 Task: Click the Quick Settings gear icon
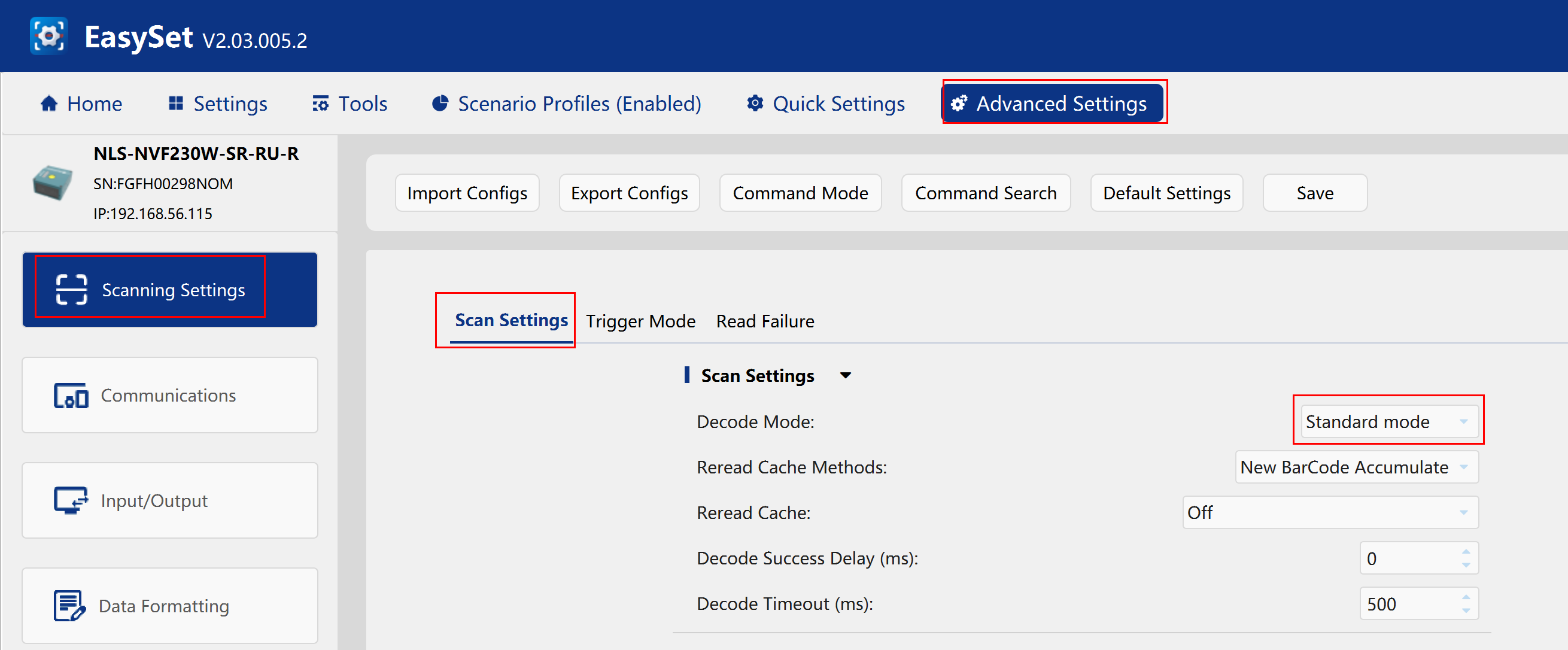(x=755, y=104)
